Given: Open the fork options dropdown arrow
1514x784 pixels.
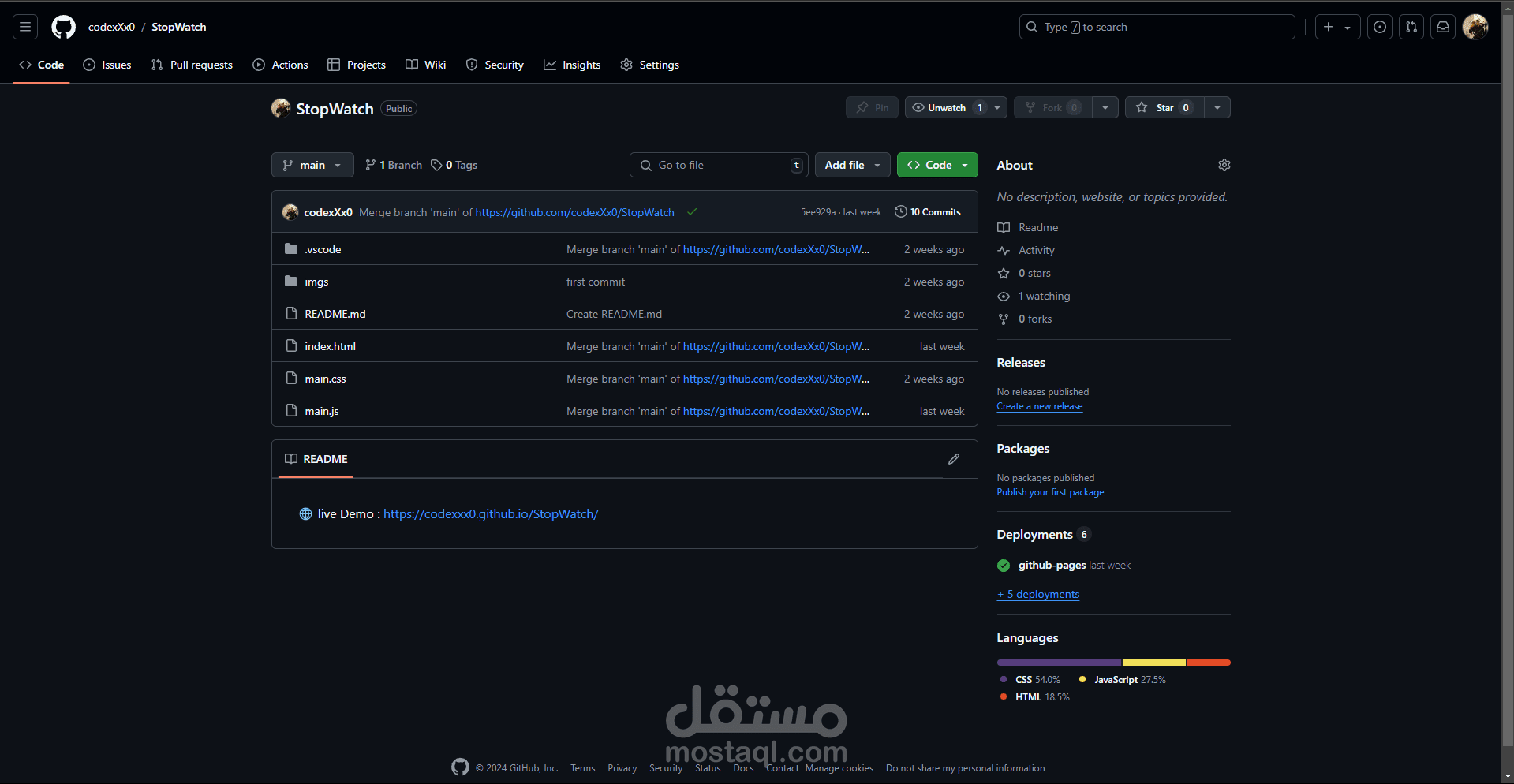Looking at the screenshot, I should coord(1105,107).
